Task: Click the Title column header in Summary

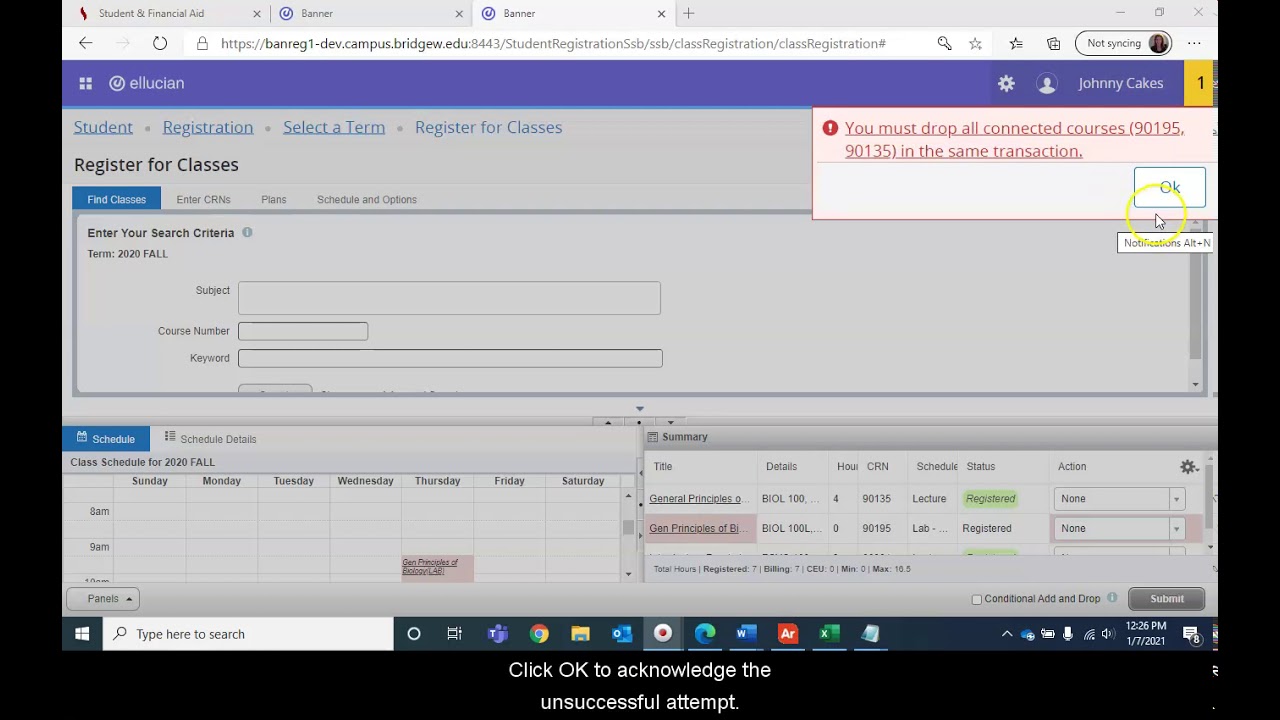Action: tap(663, 466)
